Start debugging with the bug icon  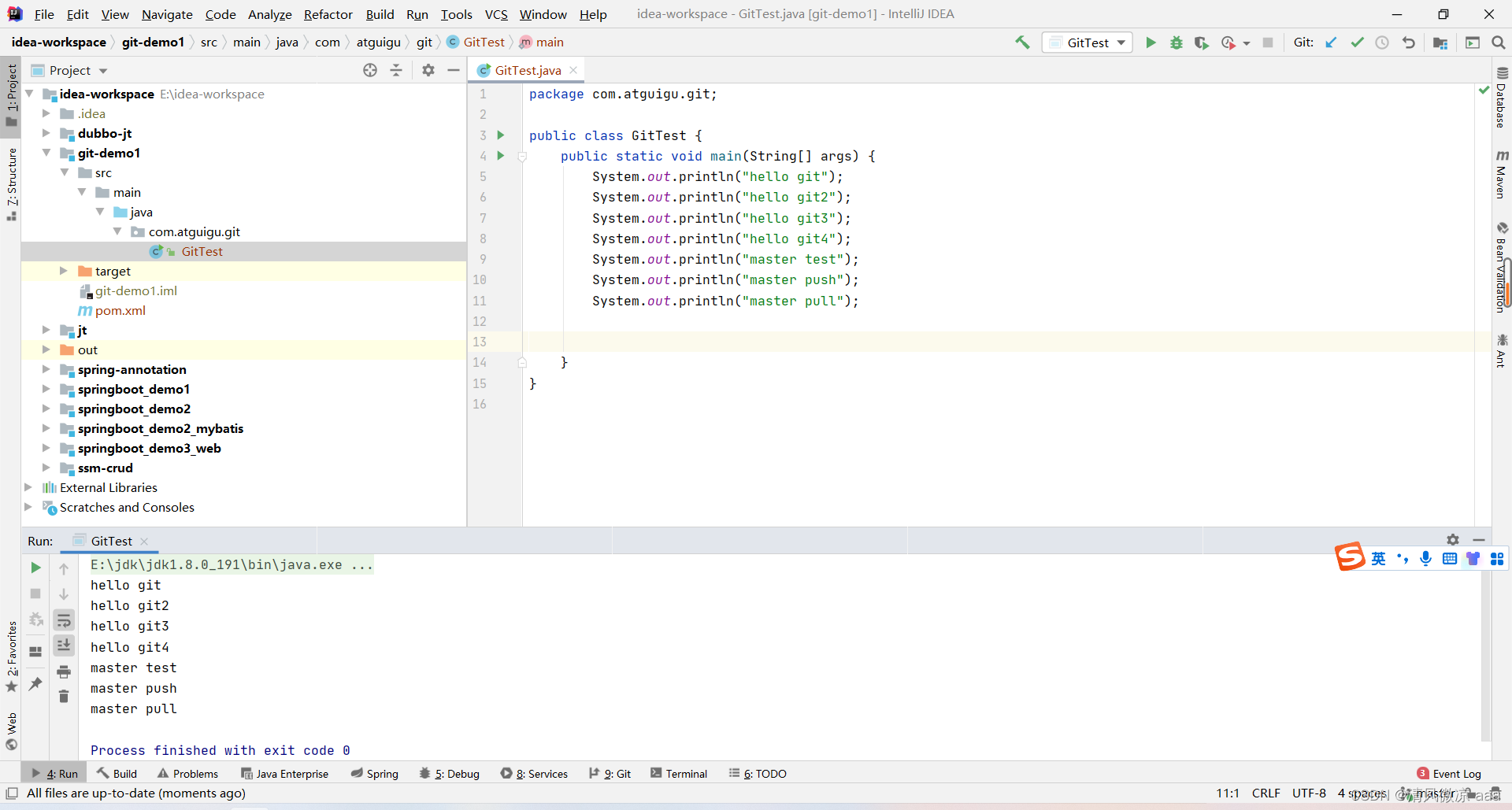1176,43
